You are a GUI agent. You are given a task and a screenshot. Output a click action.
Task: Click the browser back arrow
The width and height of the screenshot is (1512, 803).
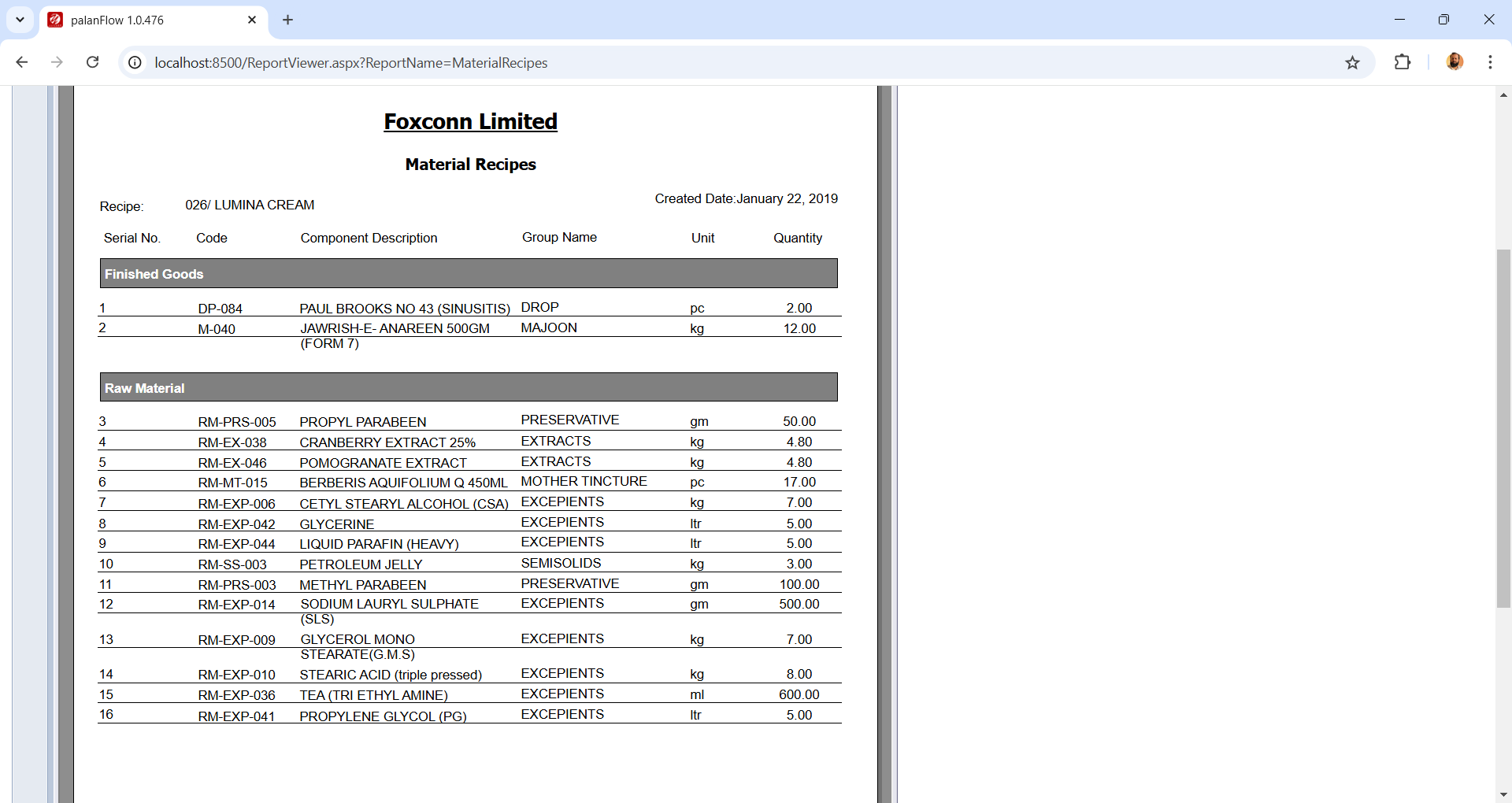(x=22, y=62)
